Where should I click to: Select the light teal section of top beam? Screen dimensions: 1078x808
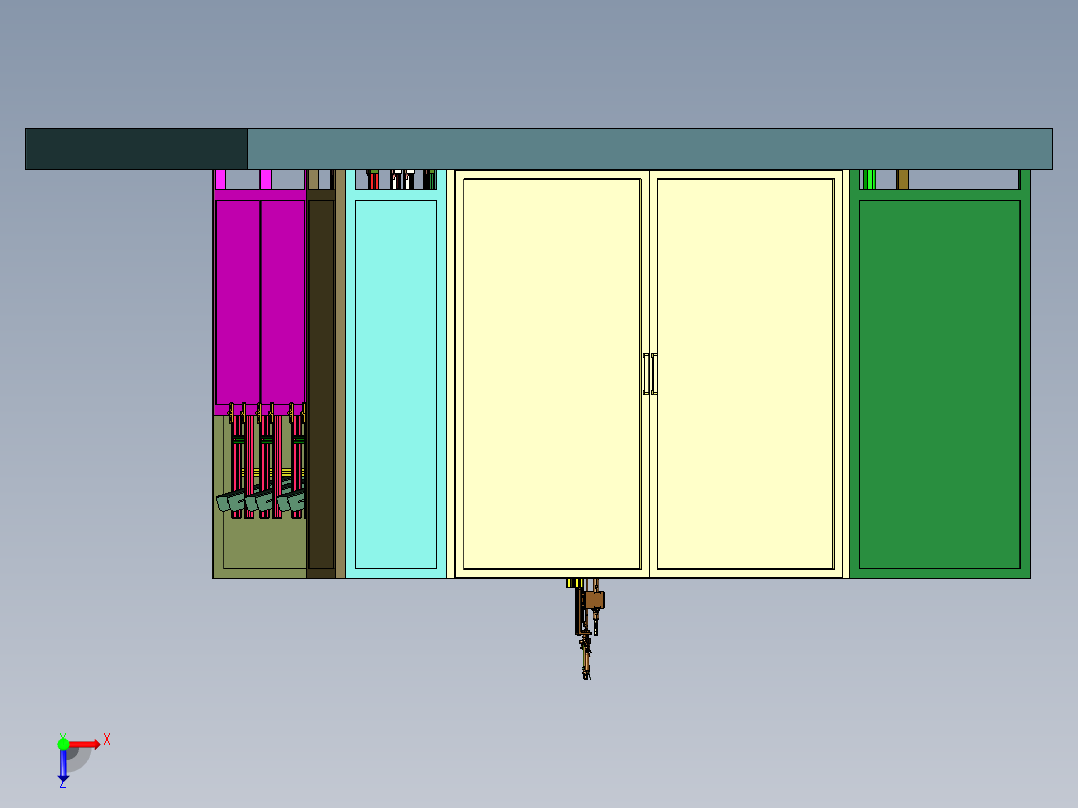click(650, 149)
